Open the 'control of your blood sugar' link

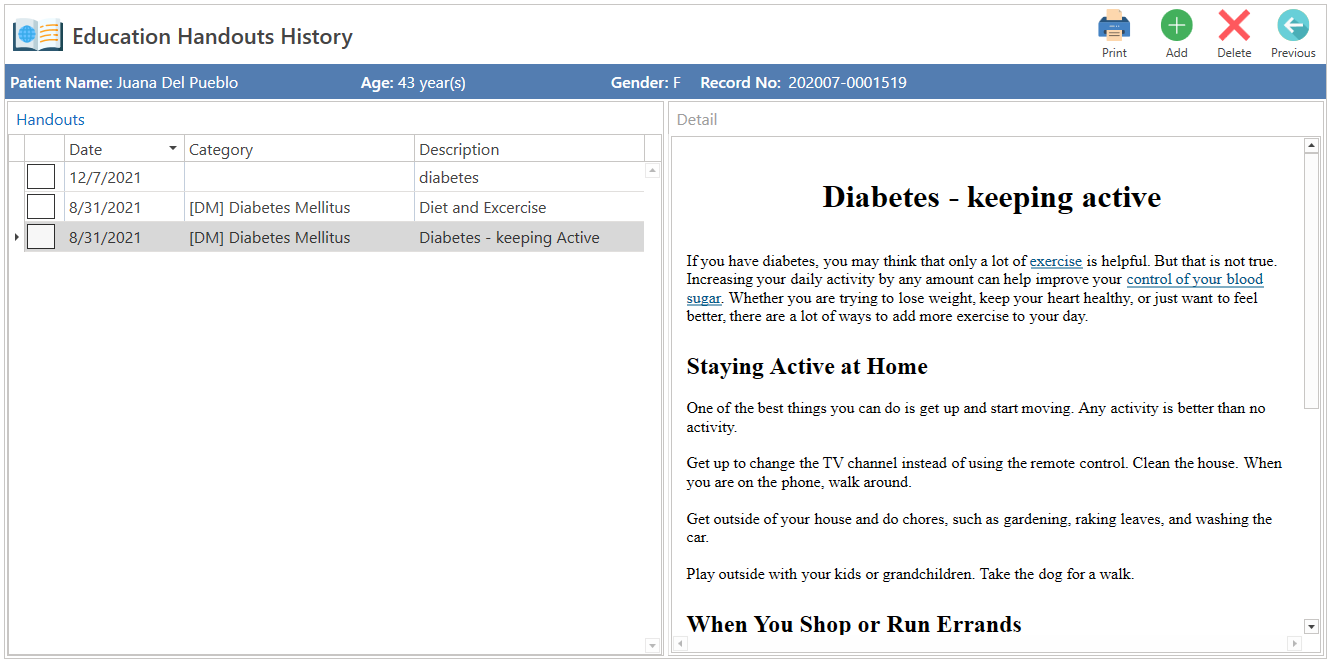pyautogui.click(x=1194, y=280)
